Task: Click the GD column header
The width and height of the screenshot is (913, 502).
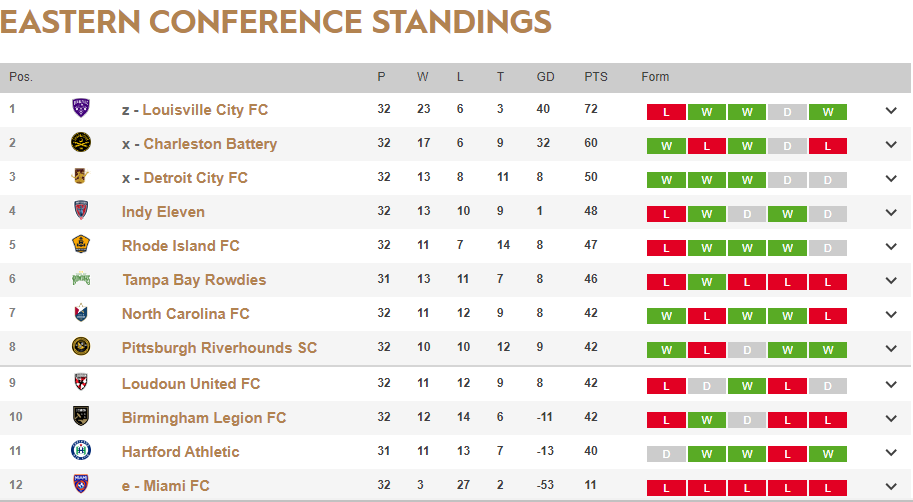Action: pos(545,77)
